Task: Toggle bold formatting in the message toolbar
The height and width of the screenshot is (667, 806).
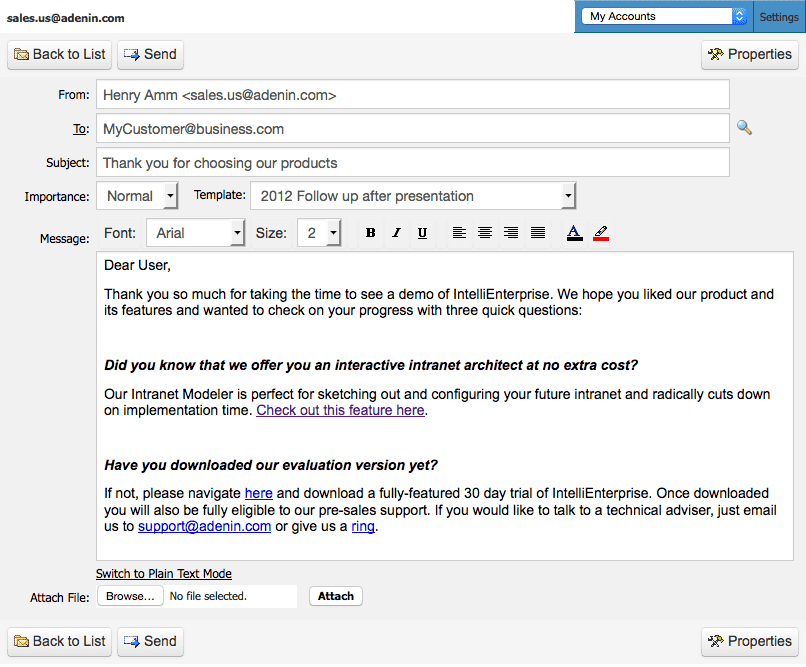Action: click(x=370, y=233)
